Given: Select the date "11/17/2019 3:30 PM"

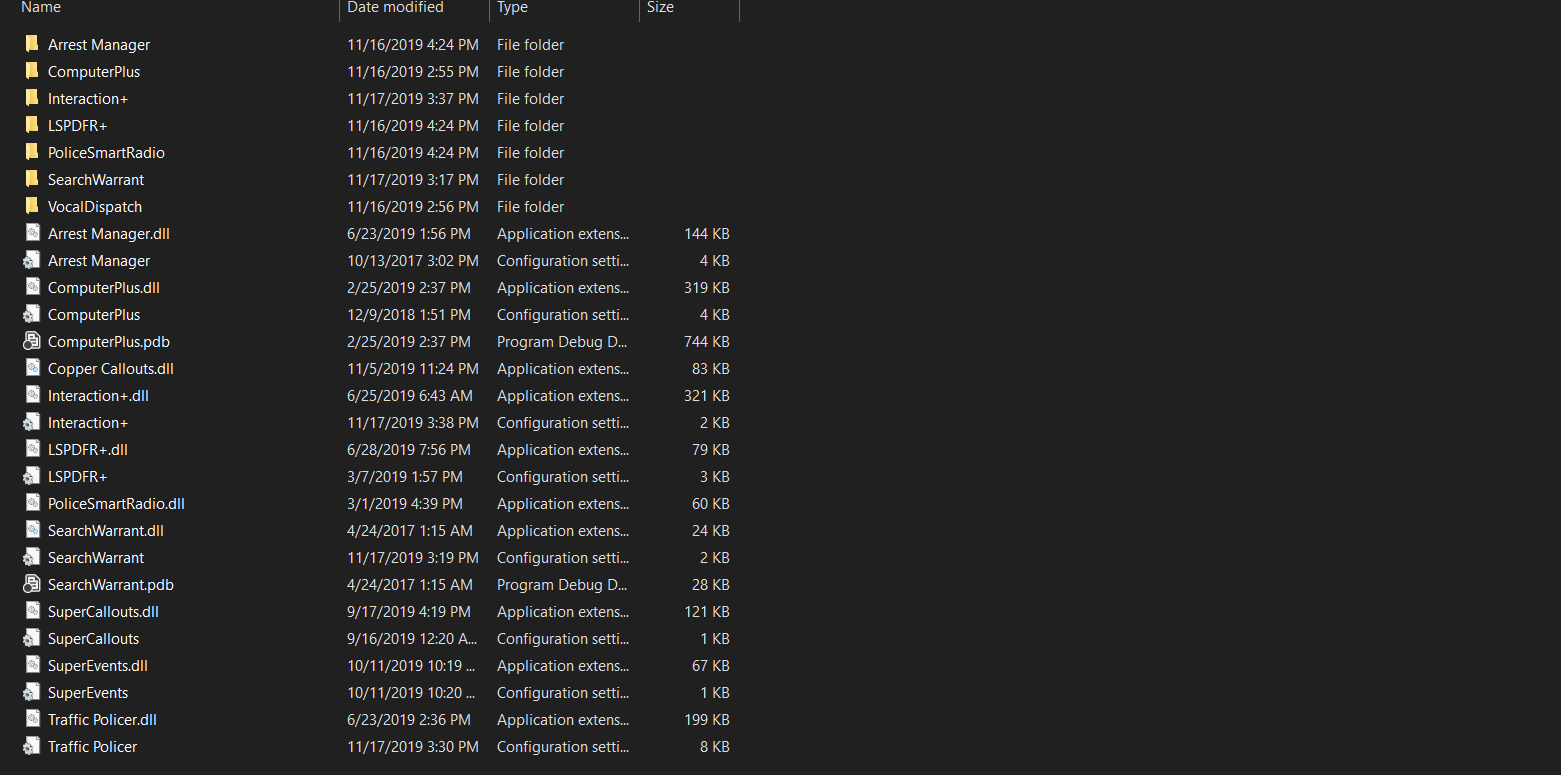Looking at the screenshot, I should coord(413,746).
